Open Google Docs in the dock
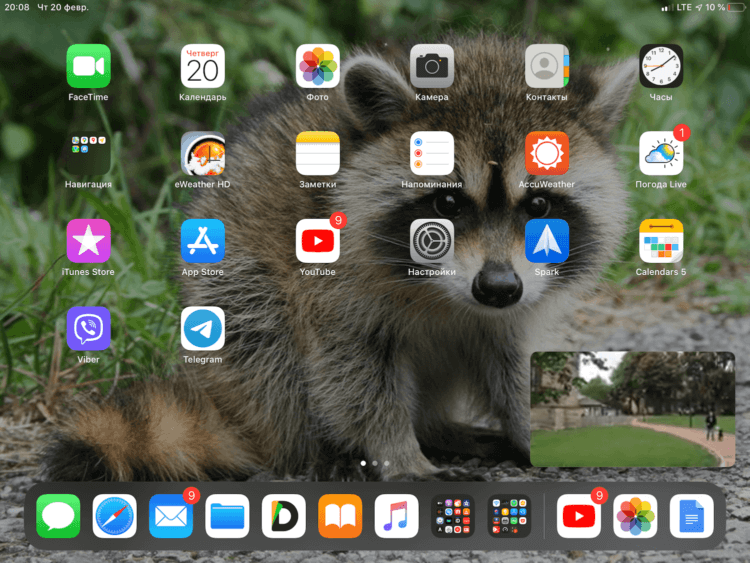 click(x=692, y=516)
